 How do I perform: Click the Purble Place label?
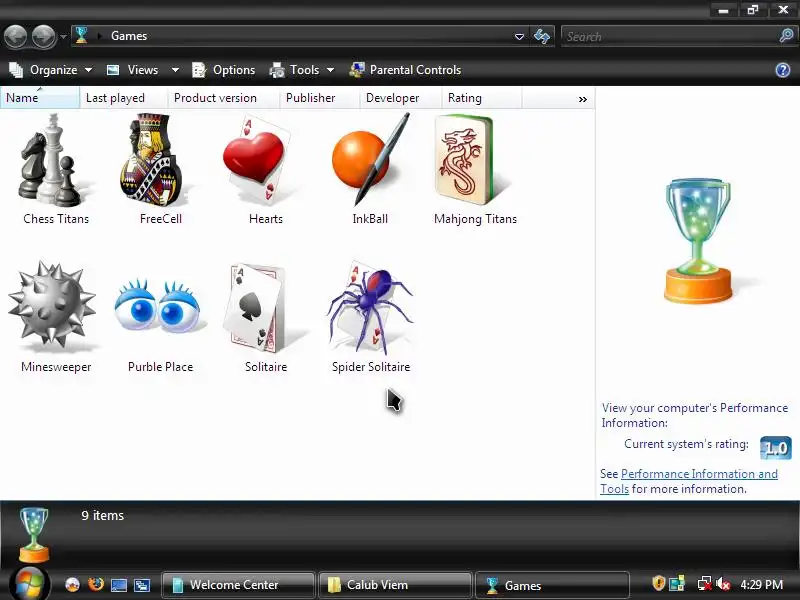161,367
